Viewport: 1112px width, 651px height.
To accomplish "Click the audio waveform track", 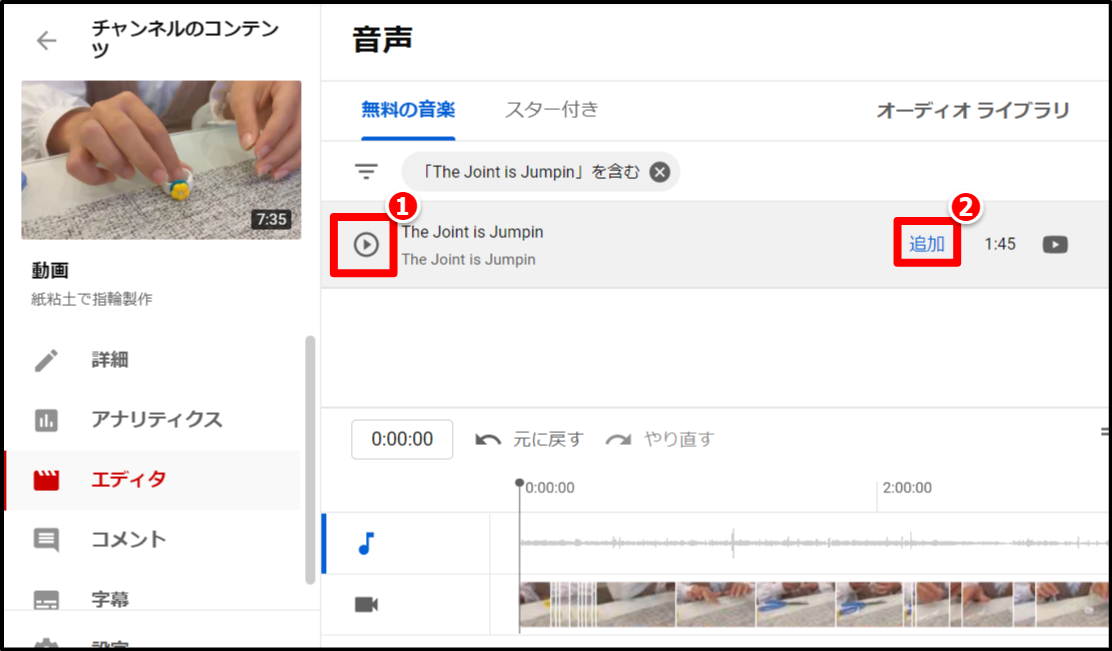I will [x=815, y=543].
